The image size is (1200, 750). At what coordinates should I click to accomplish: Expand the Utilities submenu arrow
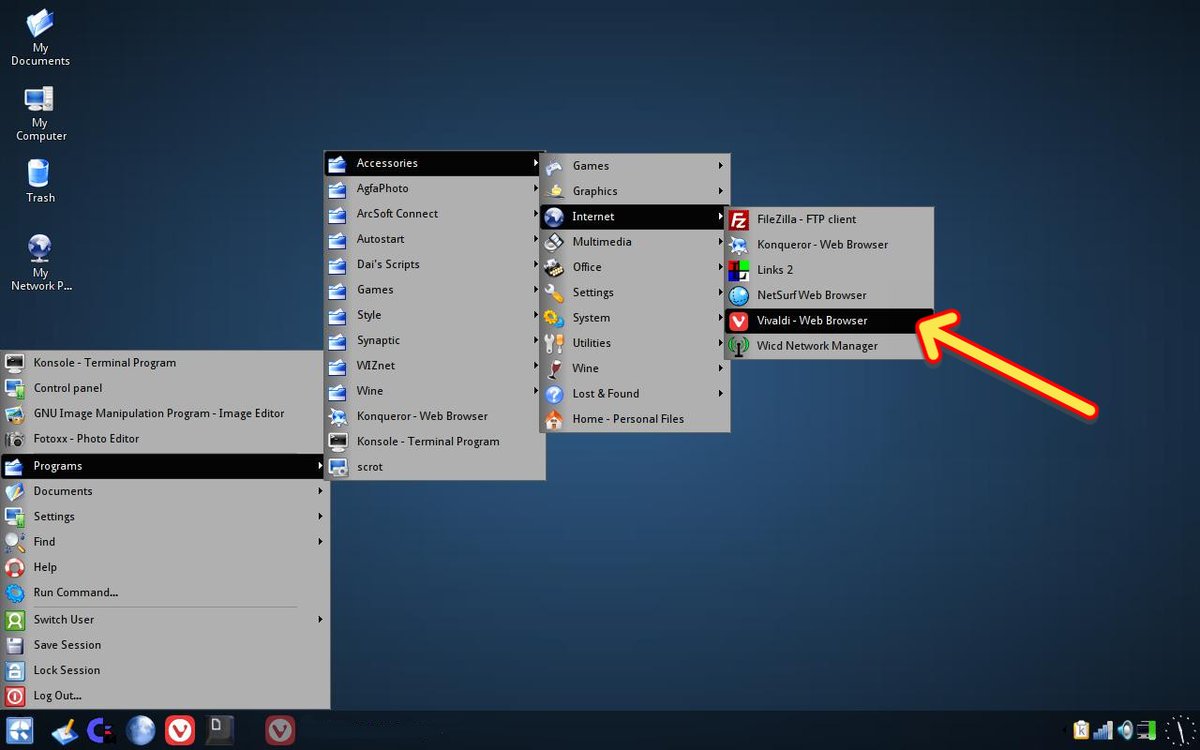(x=721, y=343)
